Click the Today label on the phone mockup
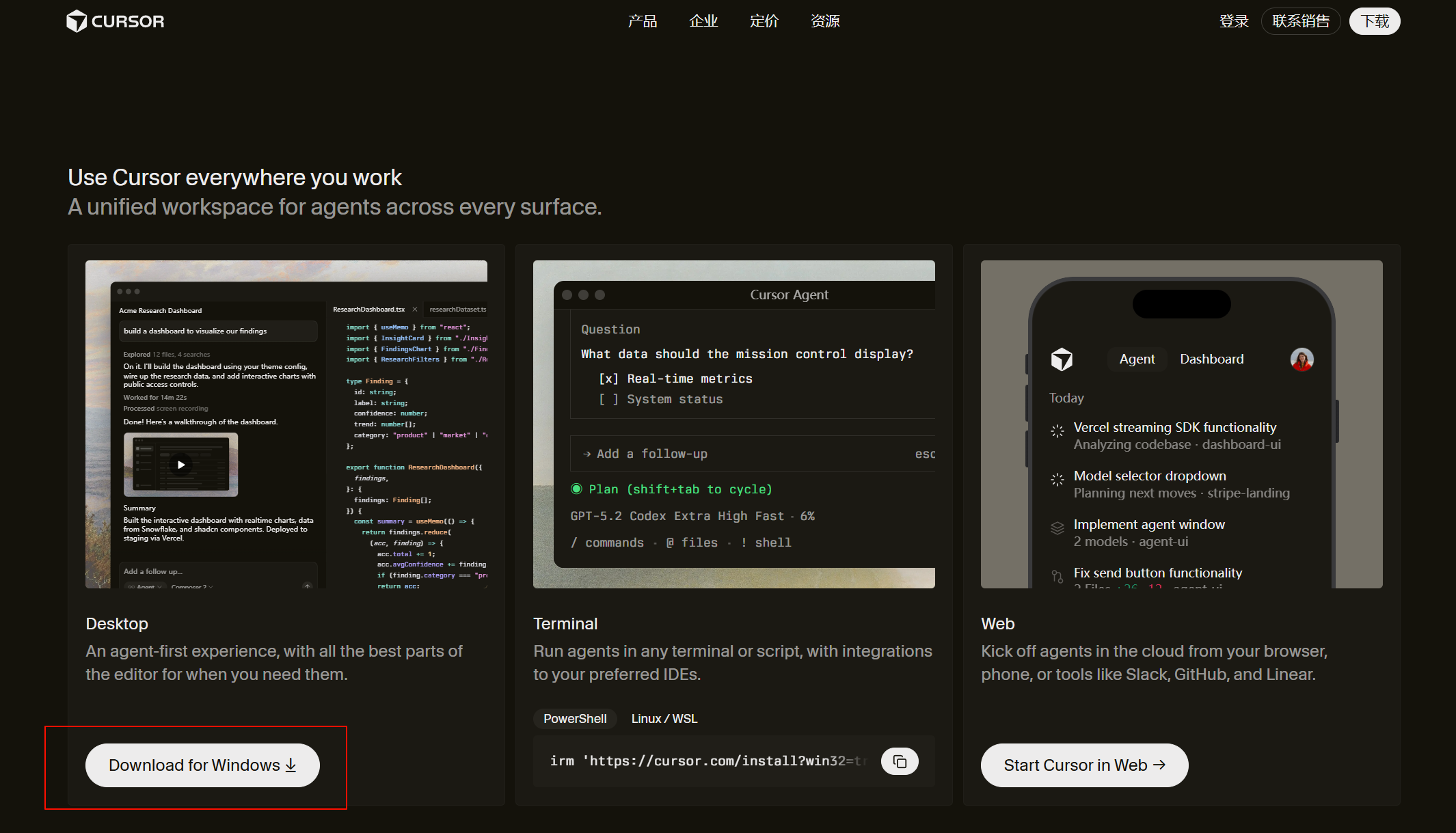This screenshot has width=1456, height=833. click(1066, 398)
